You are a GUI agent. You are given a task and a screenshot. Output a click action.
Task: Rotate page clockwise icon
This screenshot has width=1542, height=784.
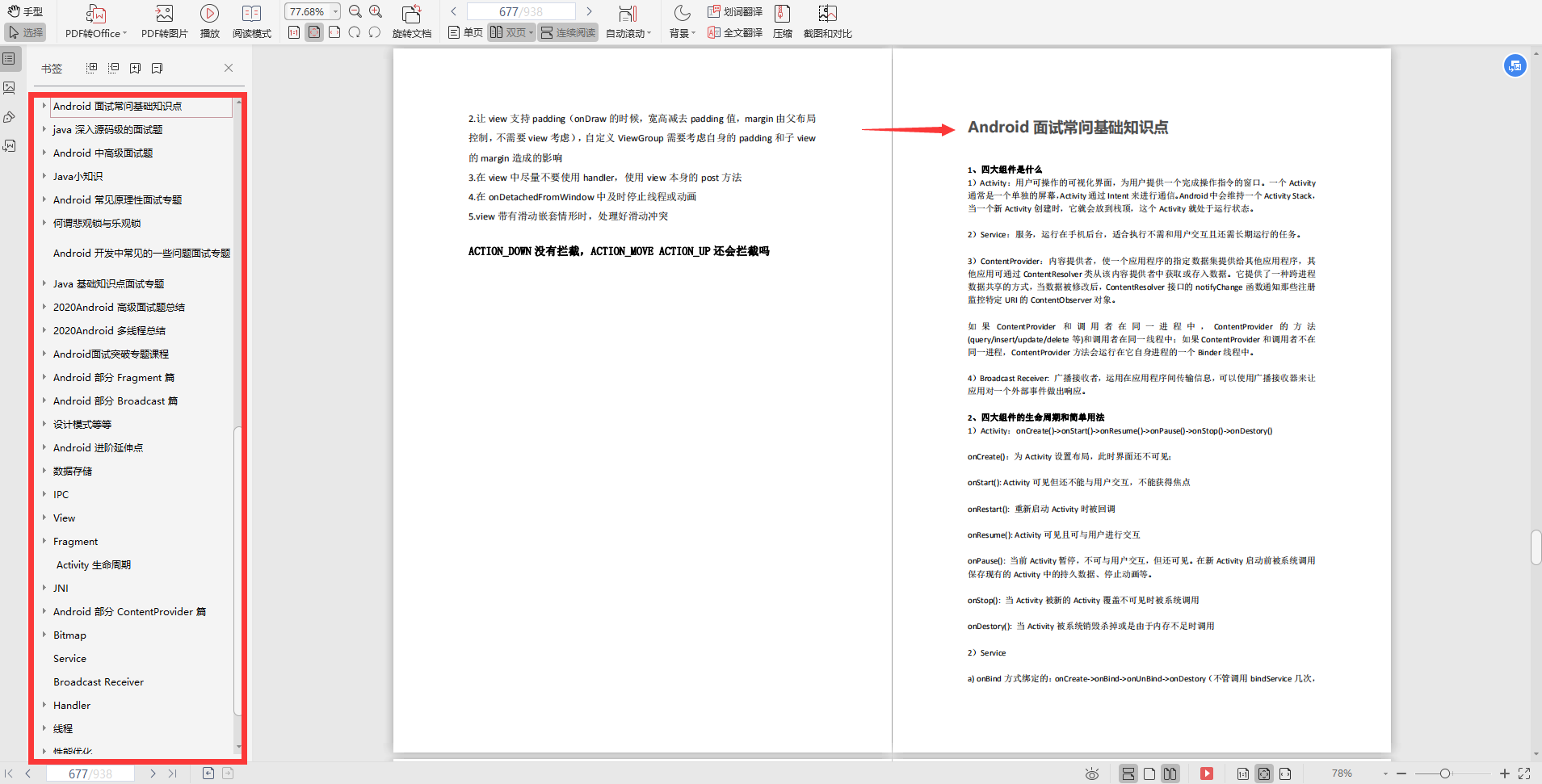355,32
